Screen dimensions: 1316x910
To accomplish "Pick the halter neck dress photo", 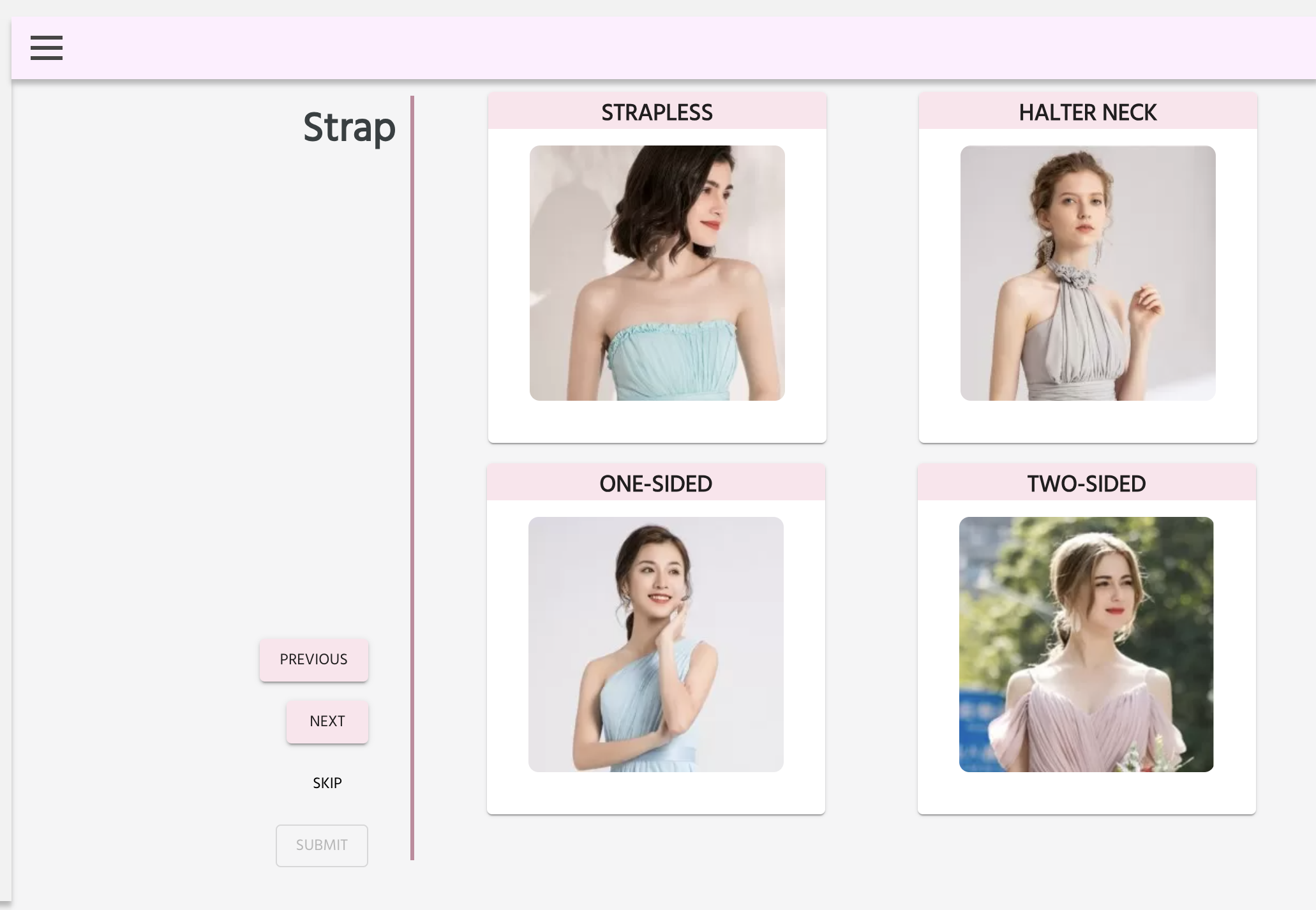I will point(1088,273).
